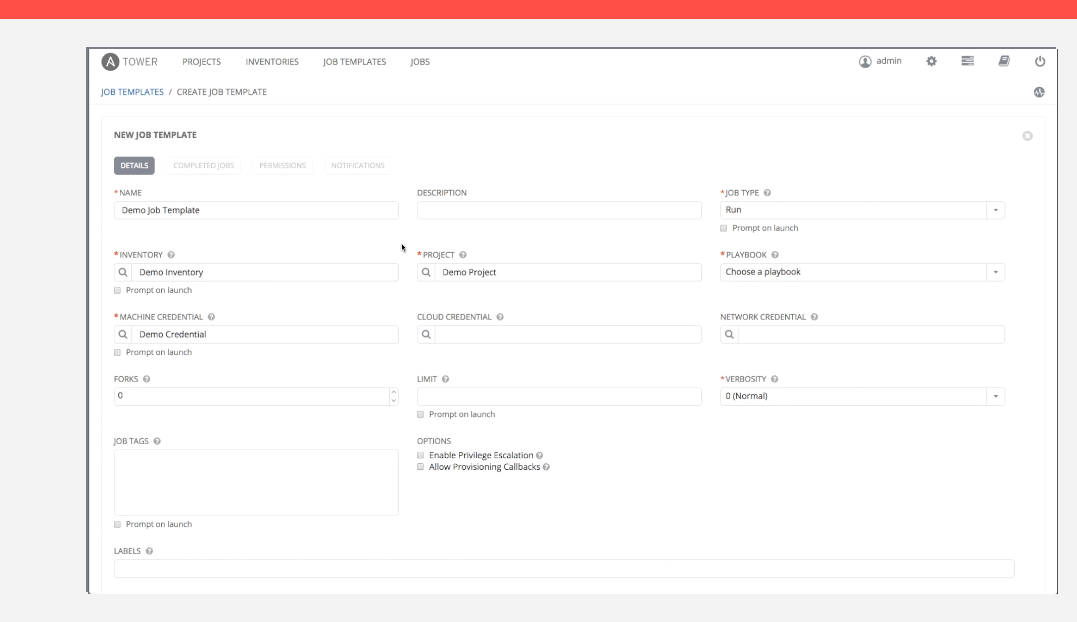Check Allow Provisioning Callbacks option
This screenshot has height=622, width=1077.
[x=420, y=467]
